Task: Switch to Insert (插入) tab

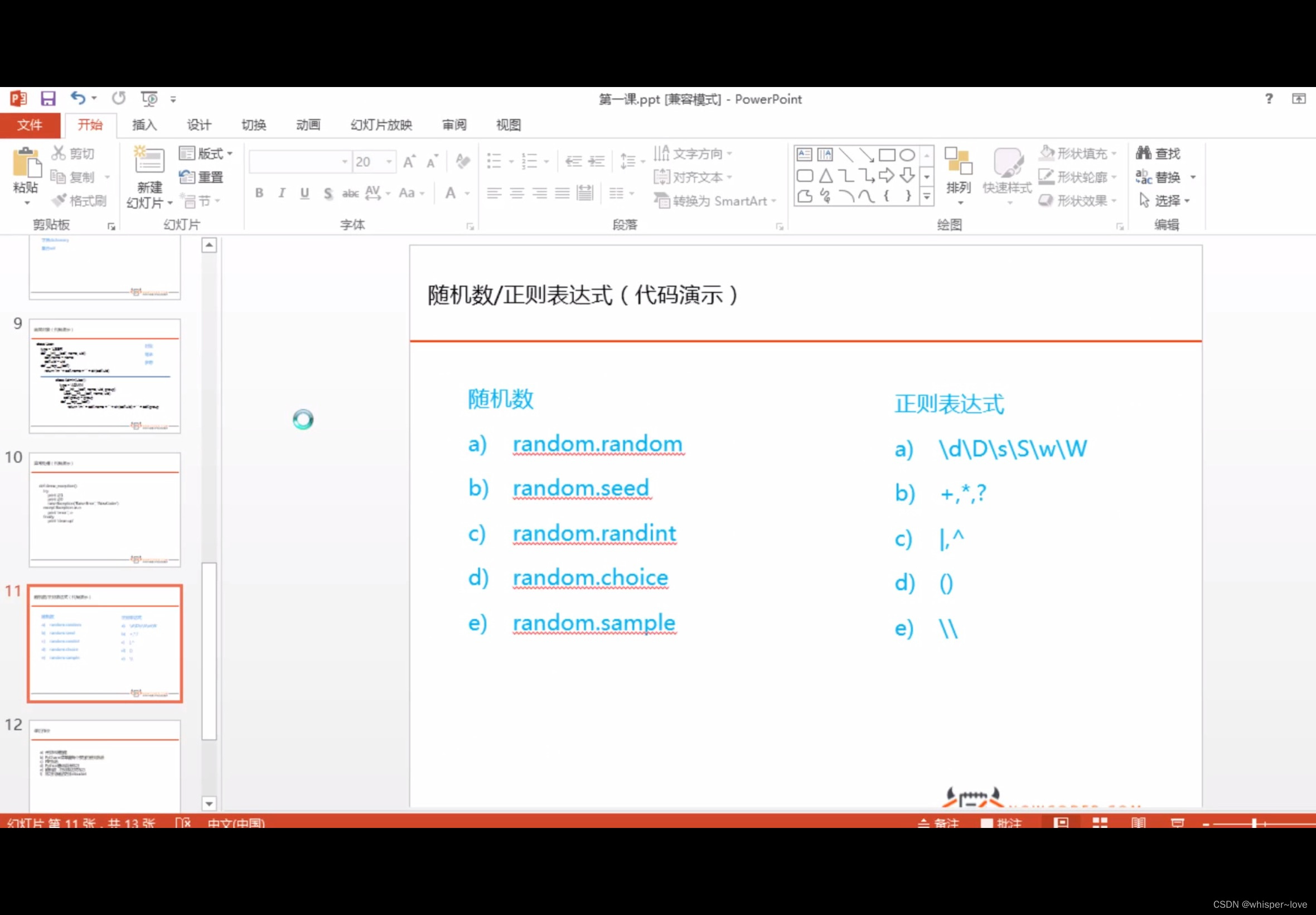Action: coord(144,124)
